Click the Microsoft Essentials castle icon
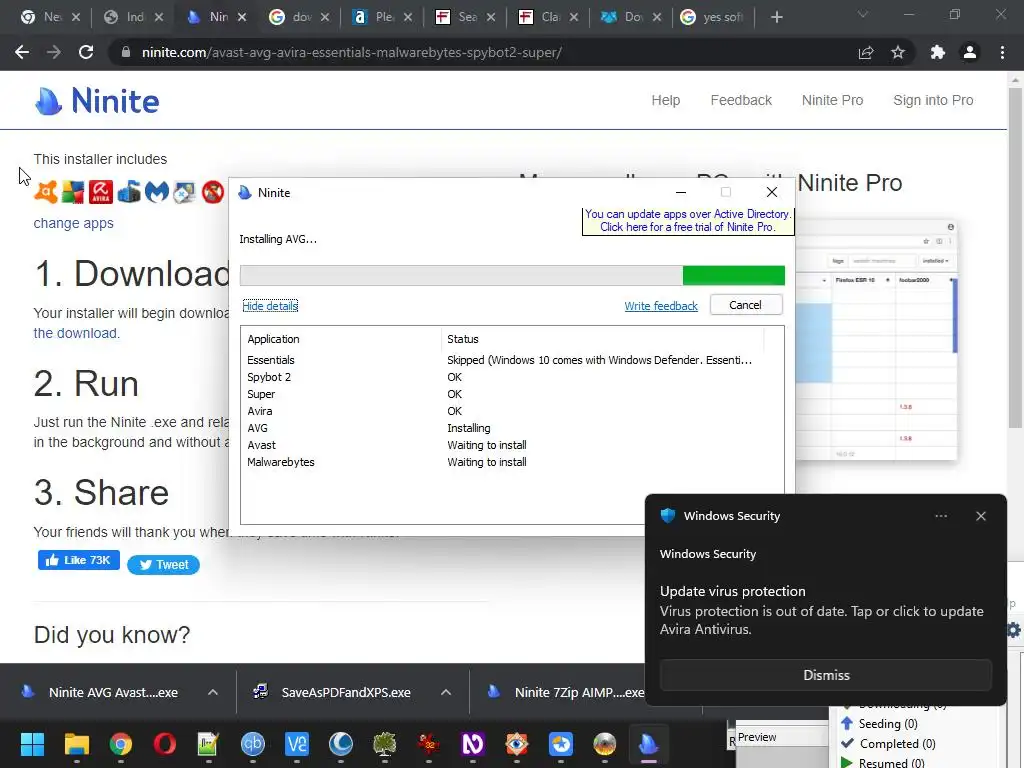Image resolution: width=1024 pixels, height=768 pixels. coord(129,192)
